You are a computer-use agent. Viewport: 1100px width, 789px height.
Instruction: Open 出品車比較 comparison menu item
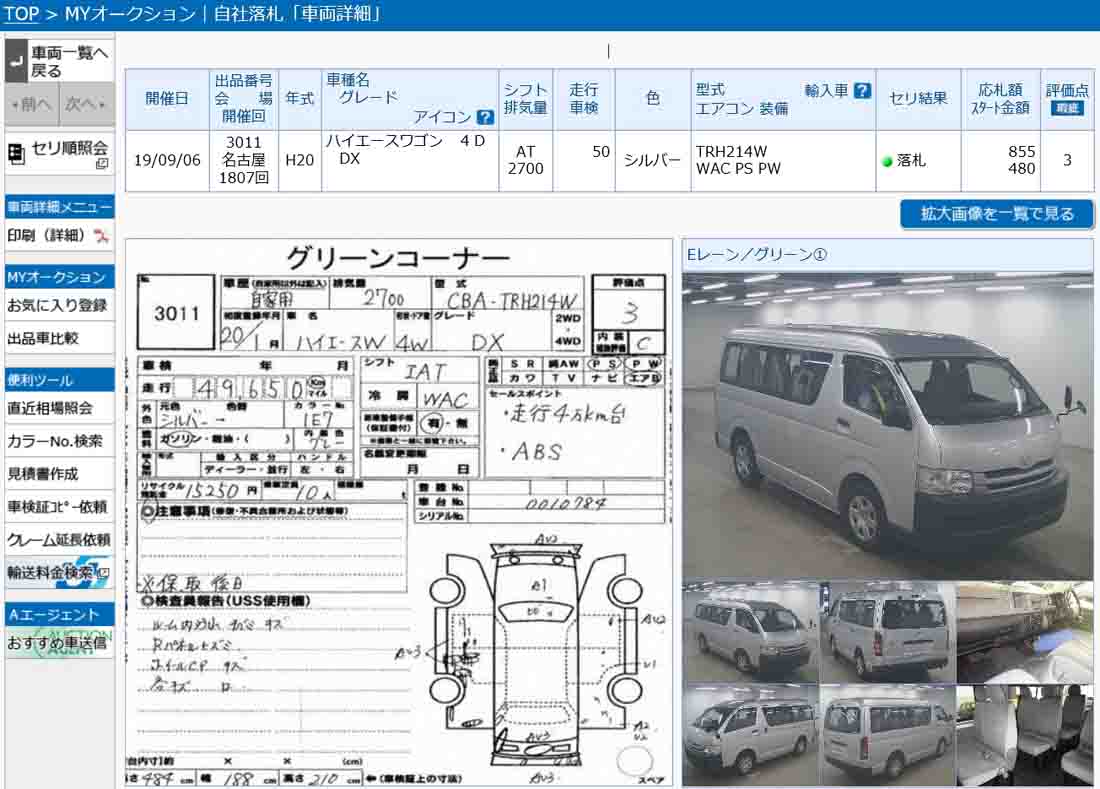pyautogui.click(x=60, y=339)
